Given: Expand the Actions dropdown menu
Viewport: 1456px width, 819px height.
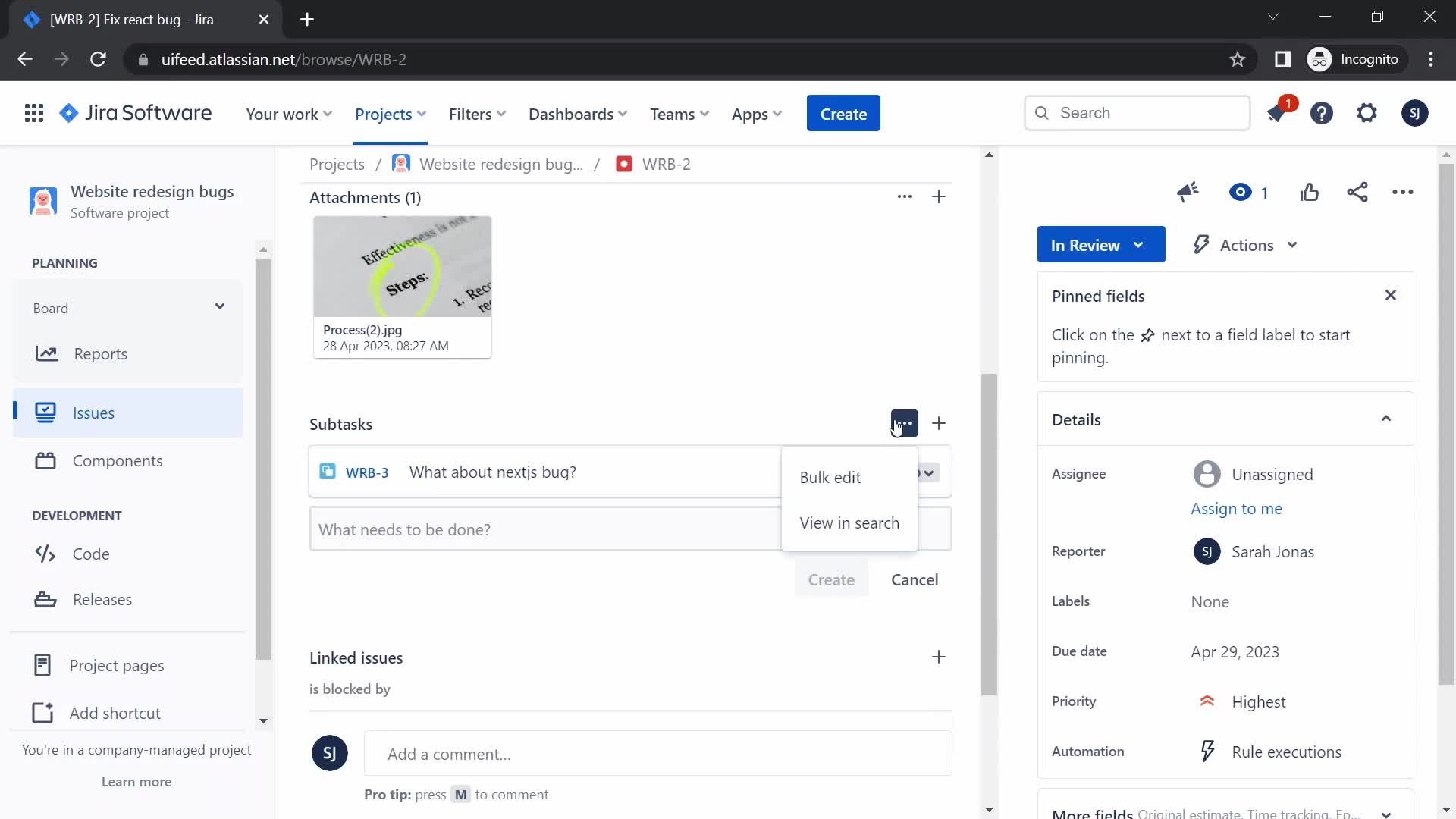Looking at the screenshot, I should tap(1244, 244).
